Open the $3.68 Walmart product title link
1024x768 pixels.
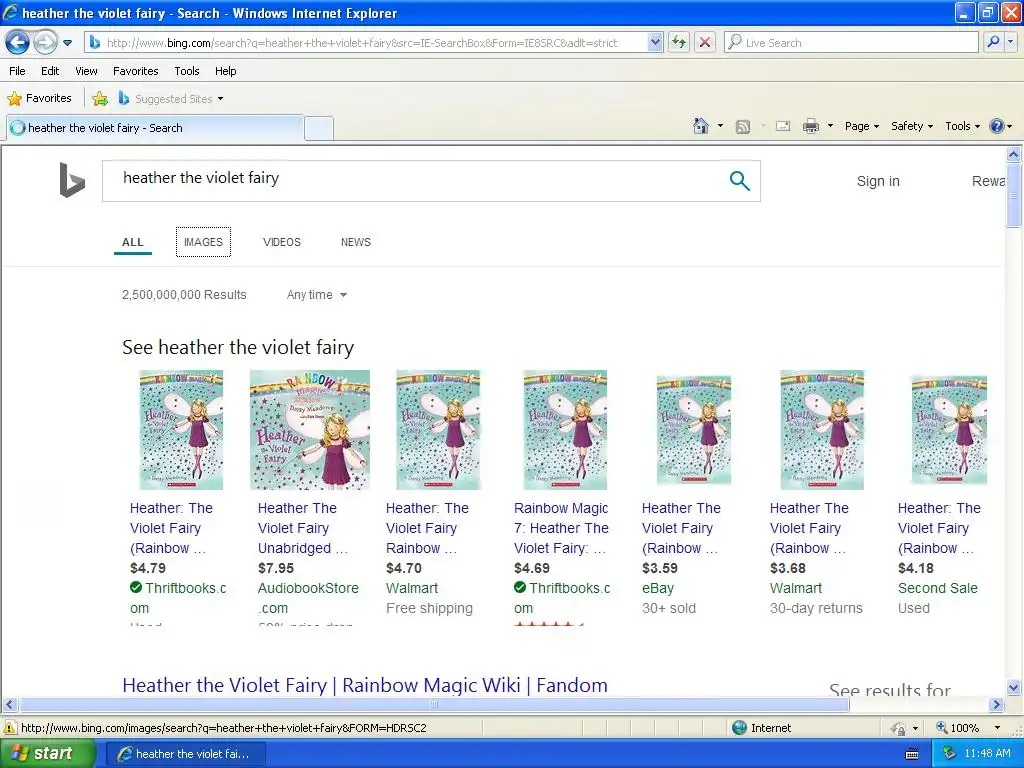809,528
